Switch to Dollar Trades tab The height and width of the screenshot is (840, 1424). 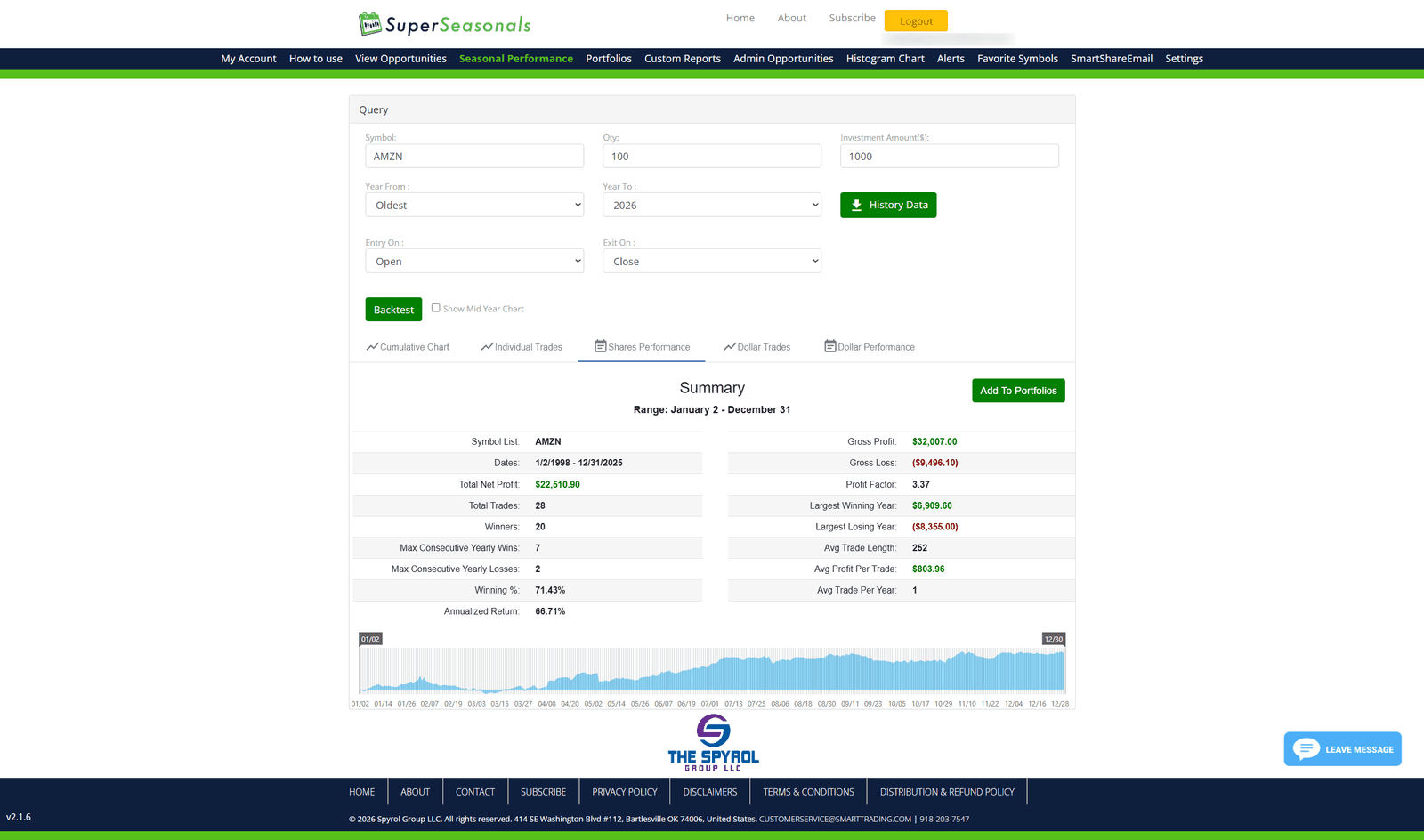[756, 347]
